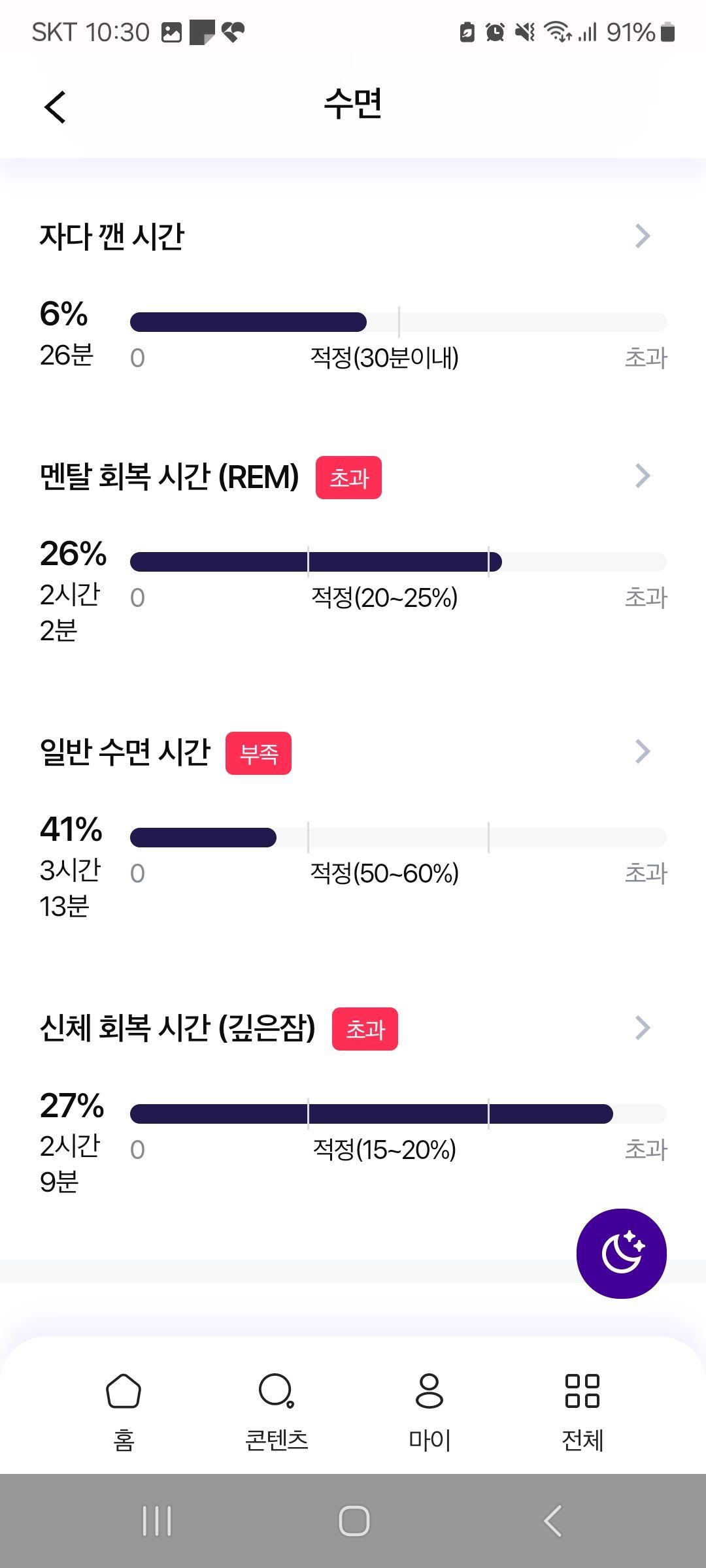Expand 자다 깬 시간 details chevron
706x1568 pixels.
tap(643, 236)
